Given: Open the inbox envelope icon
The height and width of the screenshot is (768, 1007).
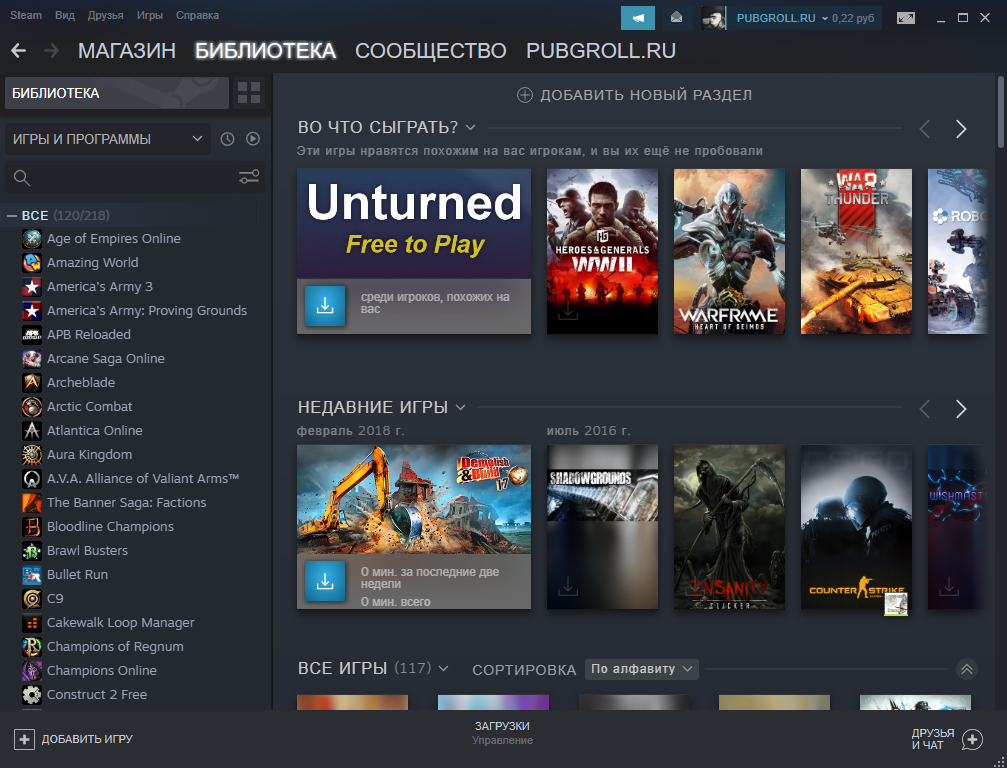Looking at the screenshot, I should [x=676, y=18].
